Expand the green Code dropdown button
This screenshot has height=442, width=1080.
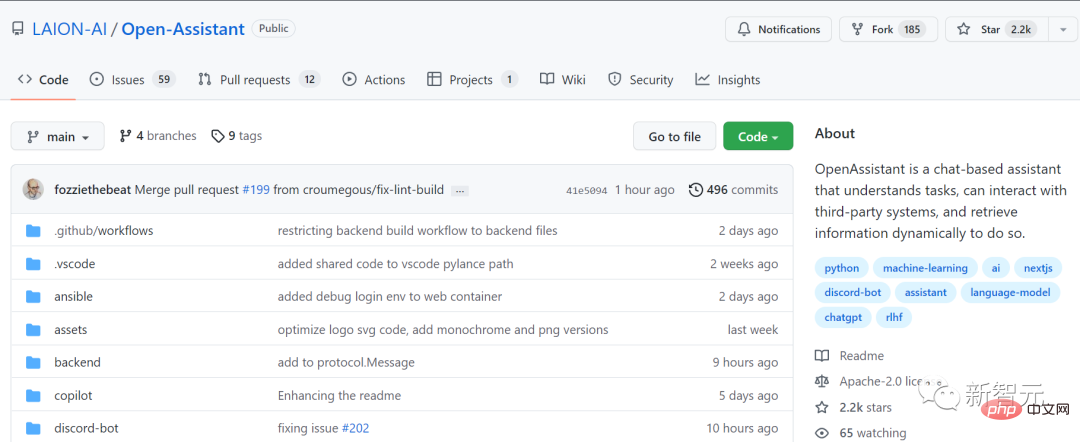click(x=757, y=137)
